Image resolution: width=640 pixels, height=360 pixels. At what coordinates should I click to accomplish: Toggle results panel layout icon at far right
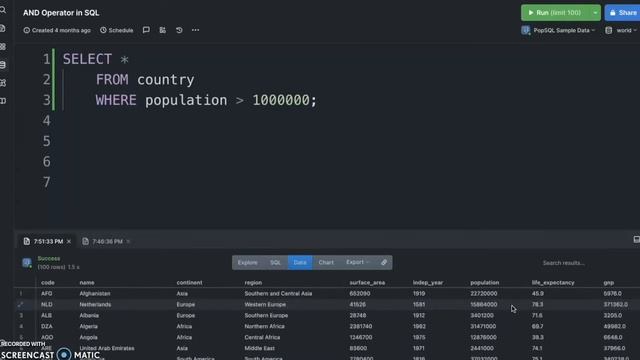click(x=636, y=239)
